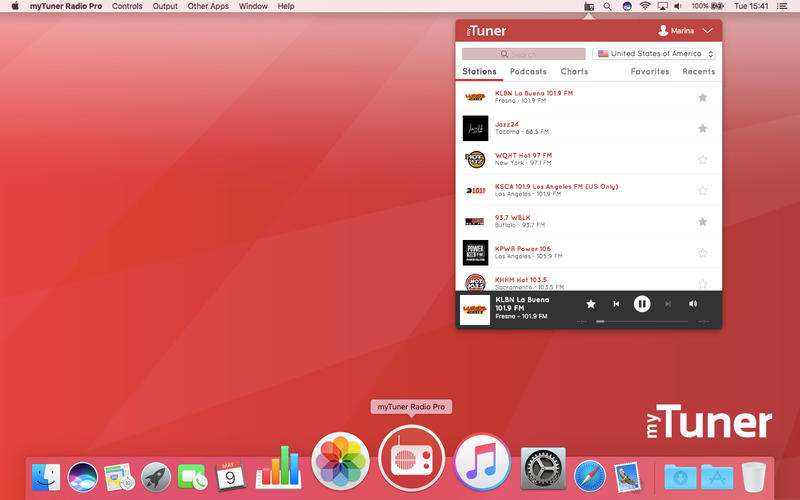Launch Safari from the Dock
This screenshot has height=500, width=800.
(x=590, y=477)
